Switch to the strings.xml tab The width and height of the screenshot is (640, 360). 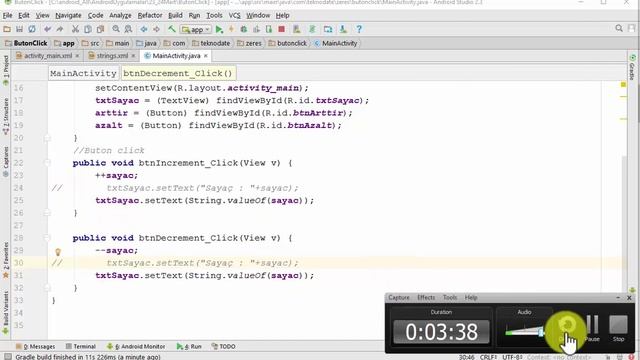click(111, 56)
